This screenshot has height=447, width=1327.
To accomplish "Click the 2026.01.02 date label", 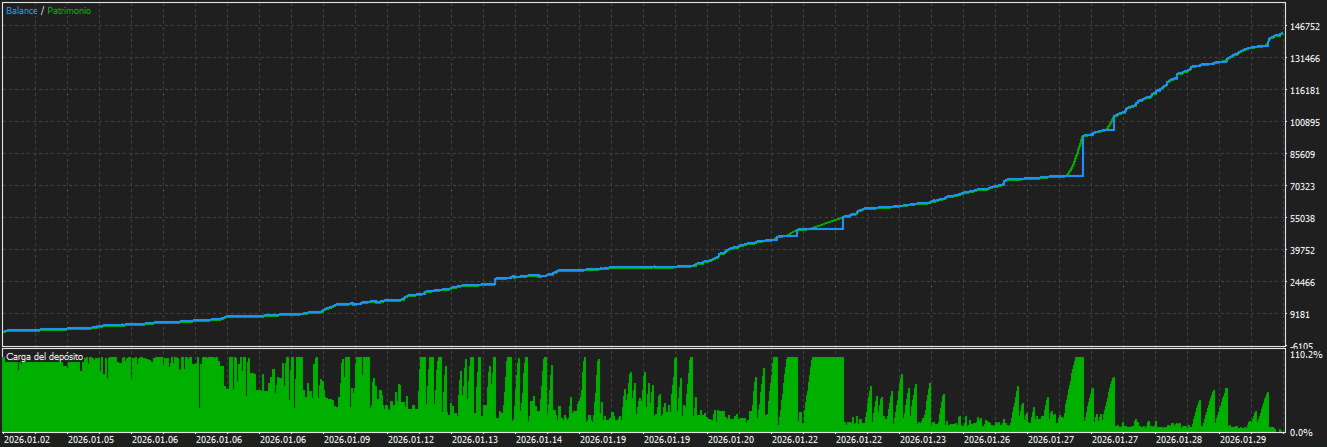I will [26, 439].
